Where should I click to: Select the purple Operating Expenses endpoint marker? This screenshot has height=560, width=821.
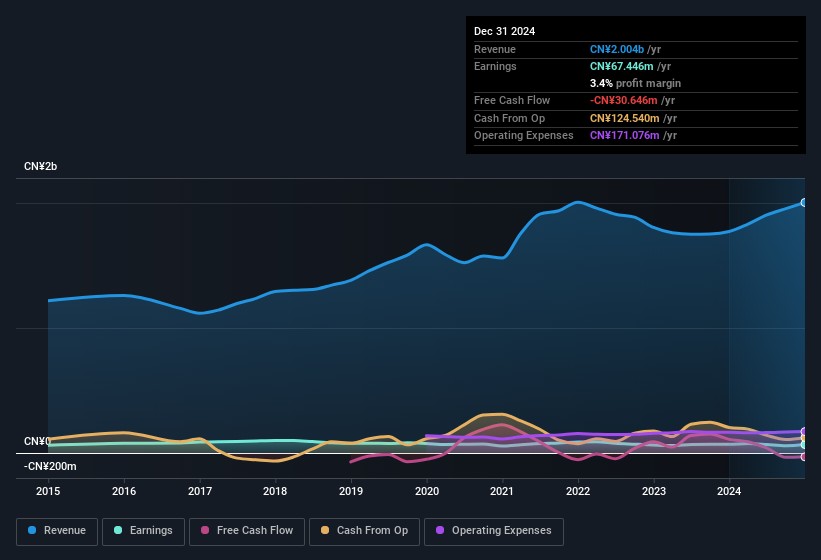(804, 432)
